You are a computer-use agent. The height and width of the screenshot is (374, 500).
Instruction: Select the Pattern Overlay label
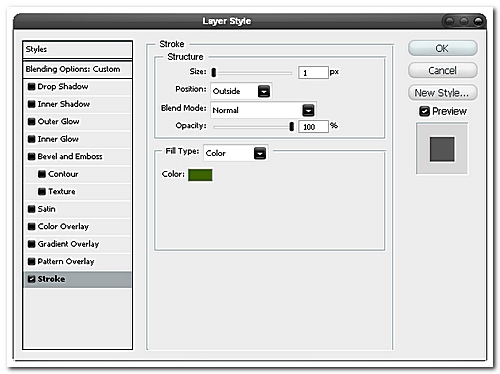[66, 261]
